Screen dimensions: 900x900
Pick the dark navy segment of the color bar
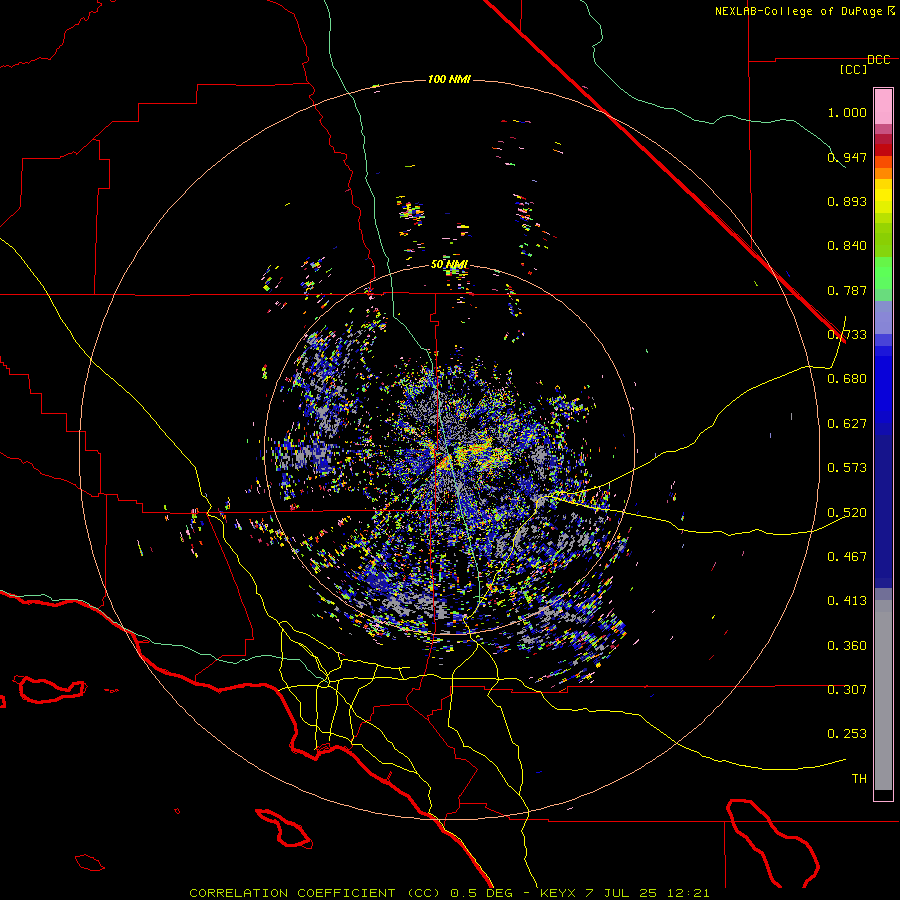[883, 511]
